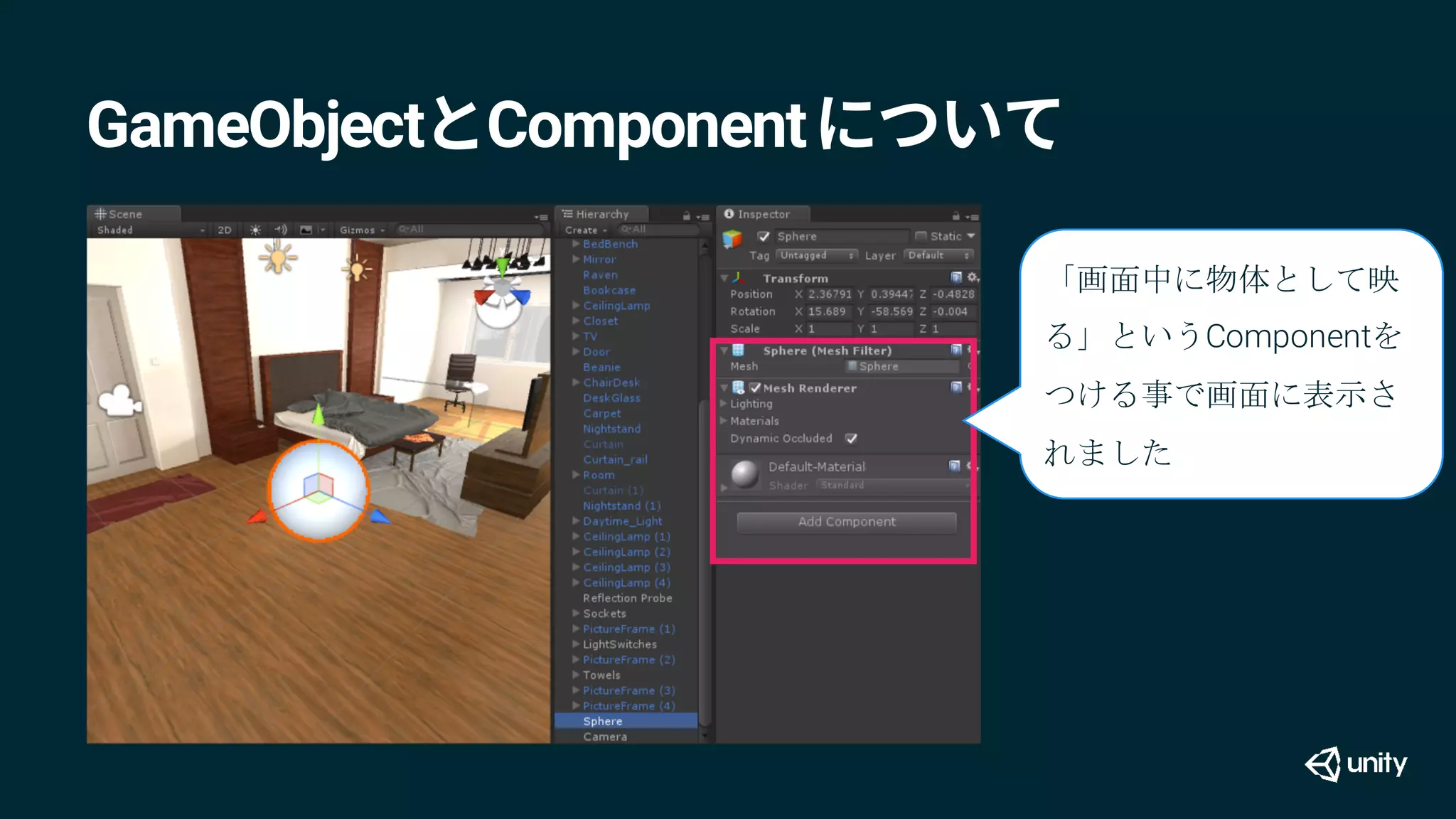1456x819 pixels.
Task: Click Rotation Y value field
Action: point(892,311)
